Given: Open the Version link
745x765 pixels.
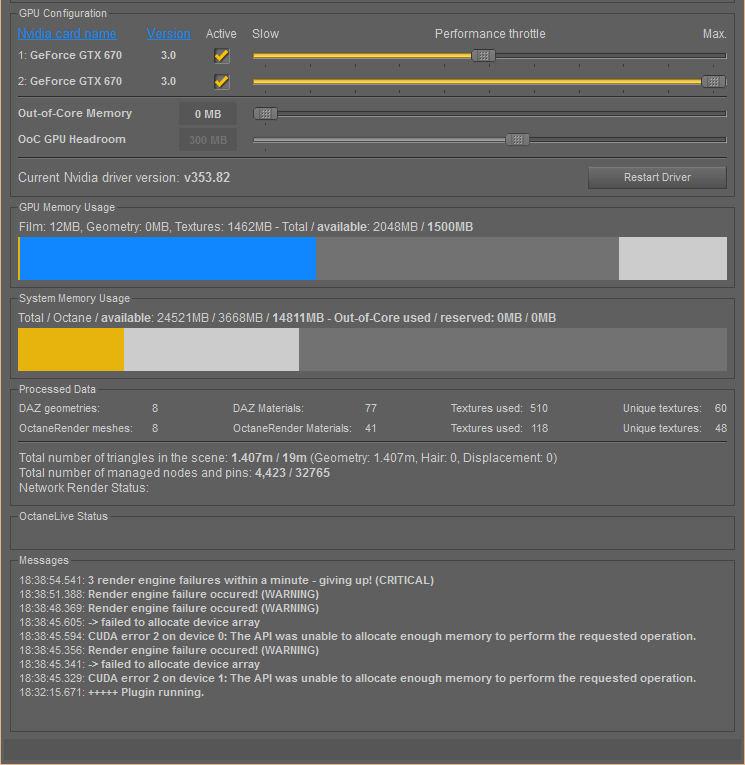Looking at the screenshot, I should coord(168,34).
